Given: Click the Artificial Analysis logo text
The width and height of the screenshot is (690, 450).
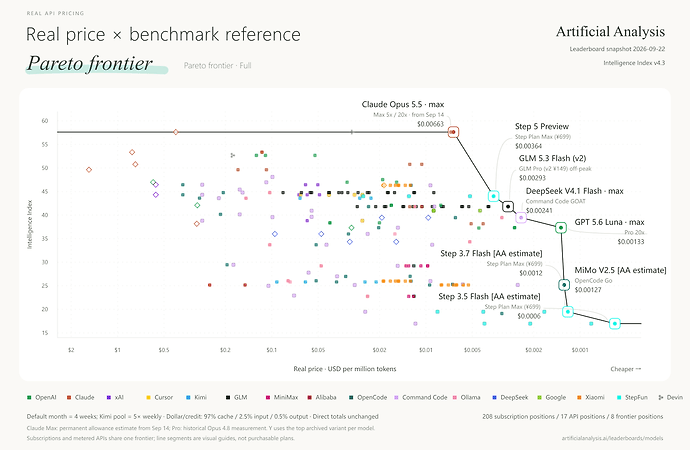Looking at the screenshot, I should 610,32.
